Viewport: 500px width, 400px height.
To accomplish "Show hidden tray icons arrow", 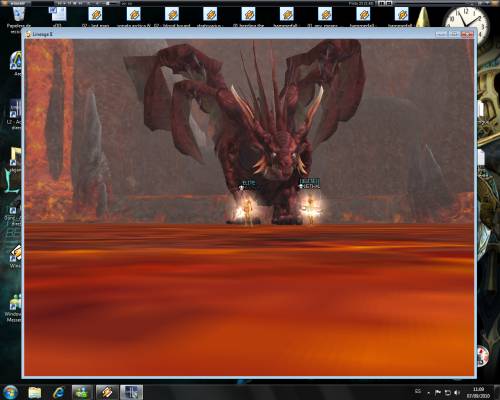I will click(x=428, y=393).
